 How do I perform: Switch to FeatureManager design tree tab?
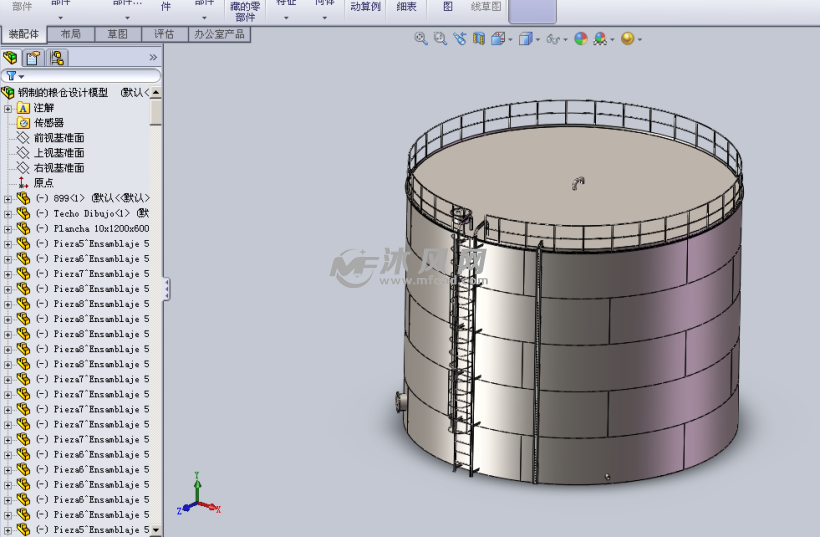tap(10, 58)
